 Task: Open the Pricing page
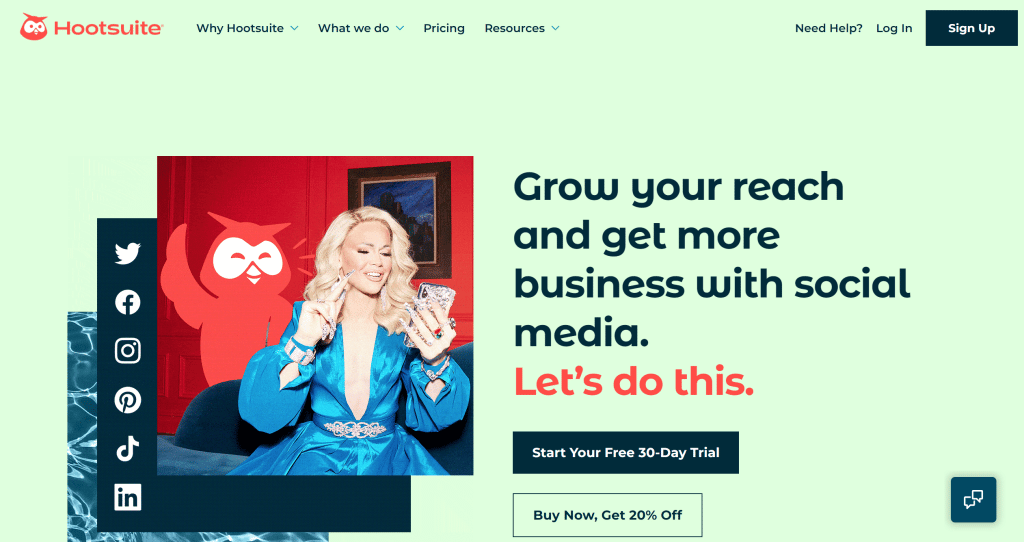point(444,28)
